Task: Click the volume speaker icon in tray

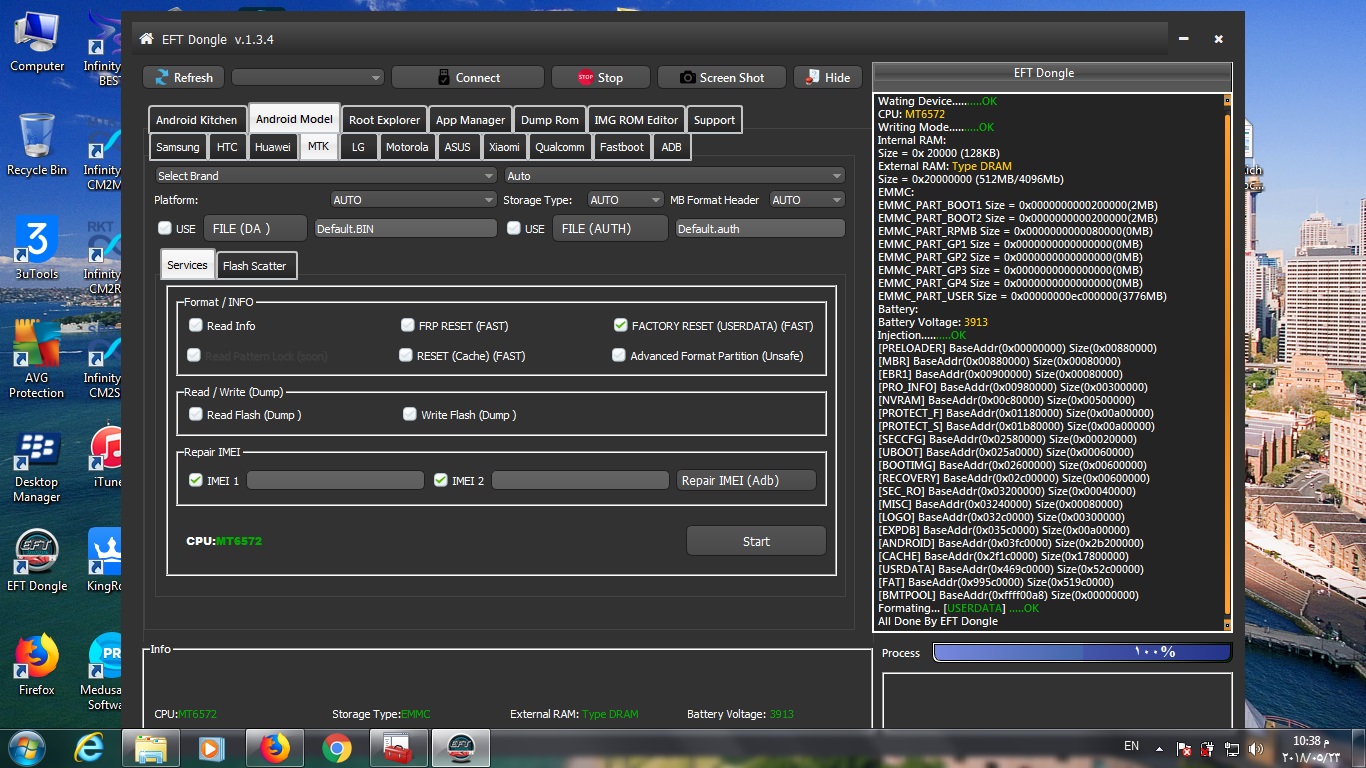Action: [x=1257, y=749]
